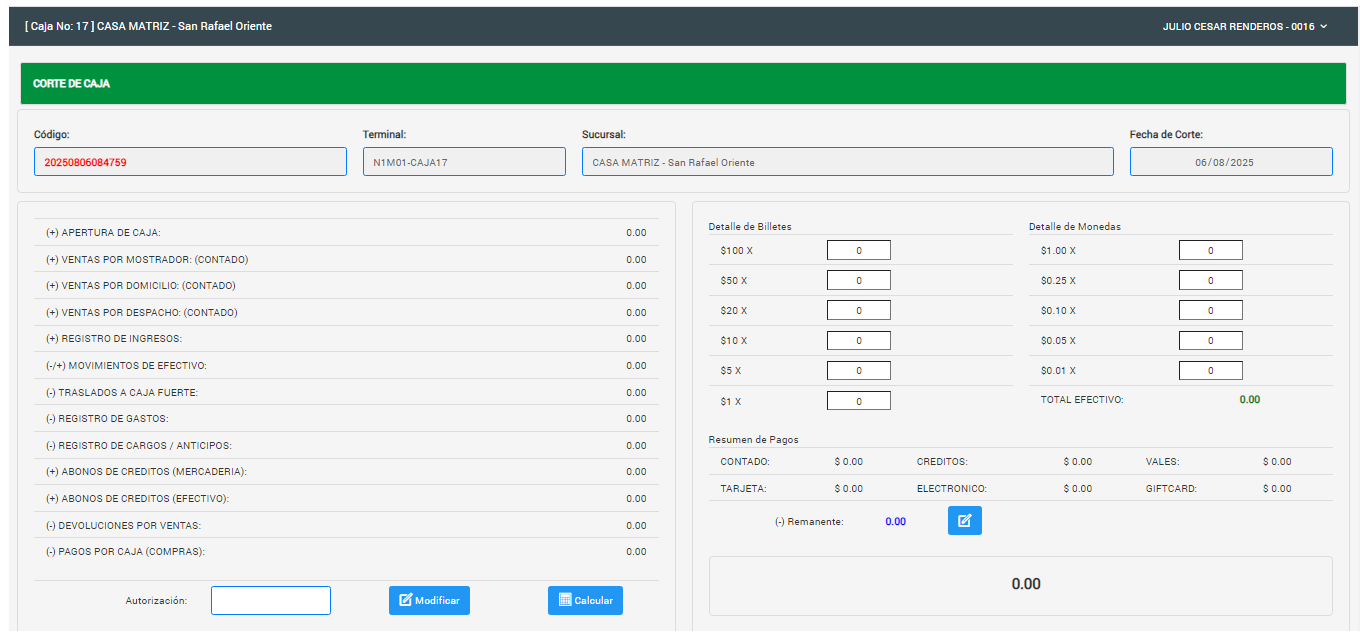
Task: Select the $0.10 coins quantity box
Action: pos(1210,311)
